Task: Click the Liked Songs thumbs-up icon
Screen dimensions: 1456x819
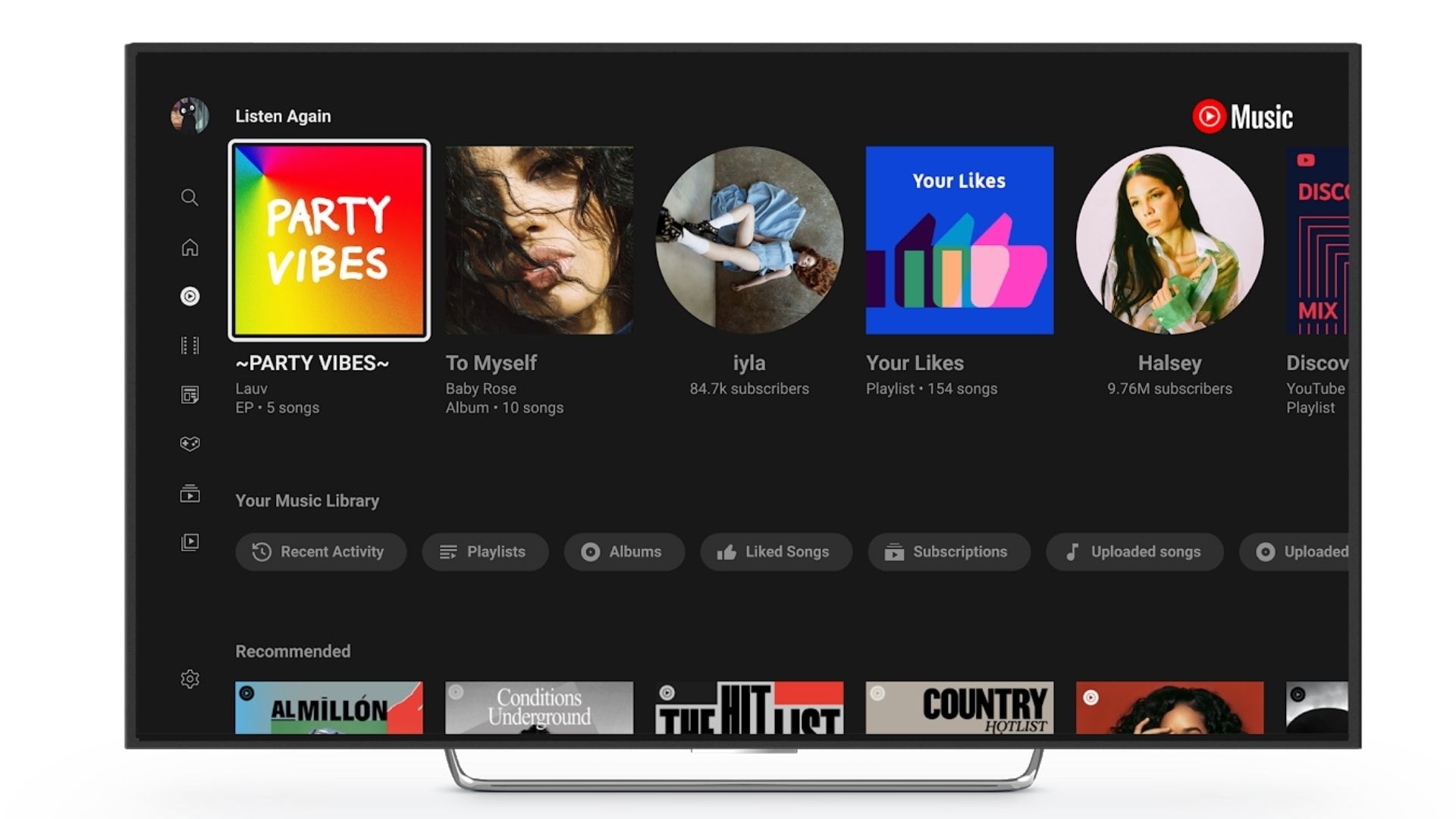Action: tap(725, 551)
